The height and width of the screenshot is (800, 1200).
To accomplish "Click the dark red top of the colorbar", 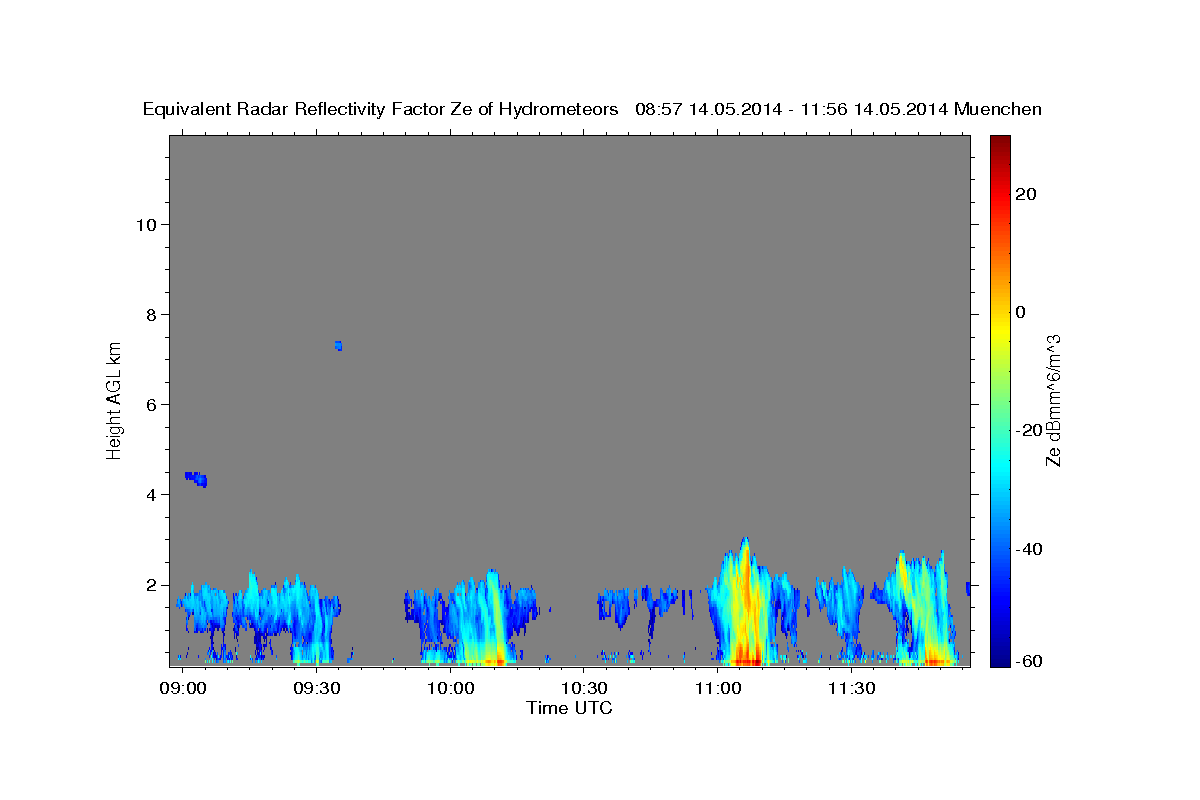I will point(1000,145).
